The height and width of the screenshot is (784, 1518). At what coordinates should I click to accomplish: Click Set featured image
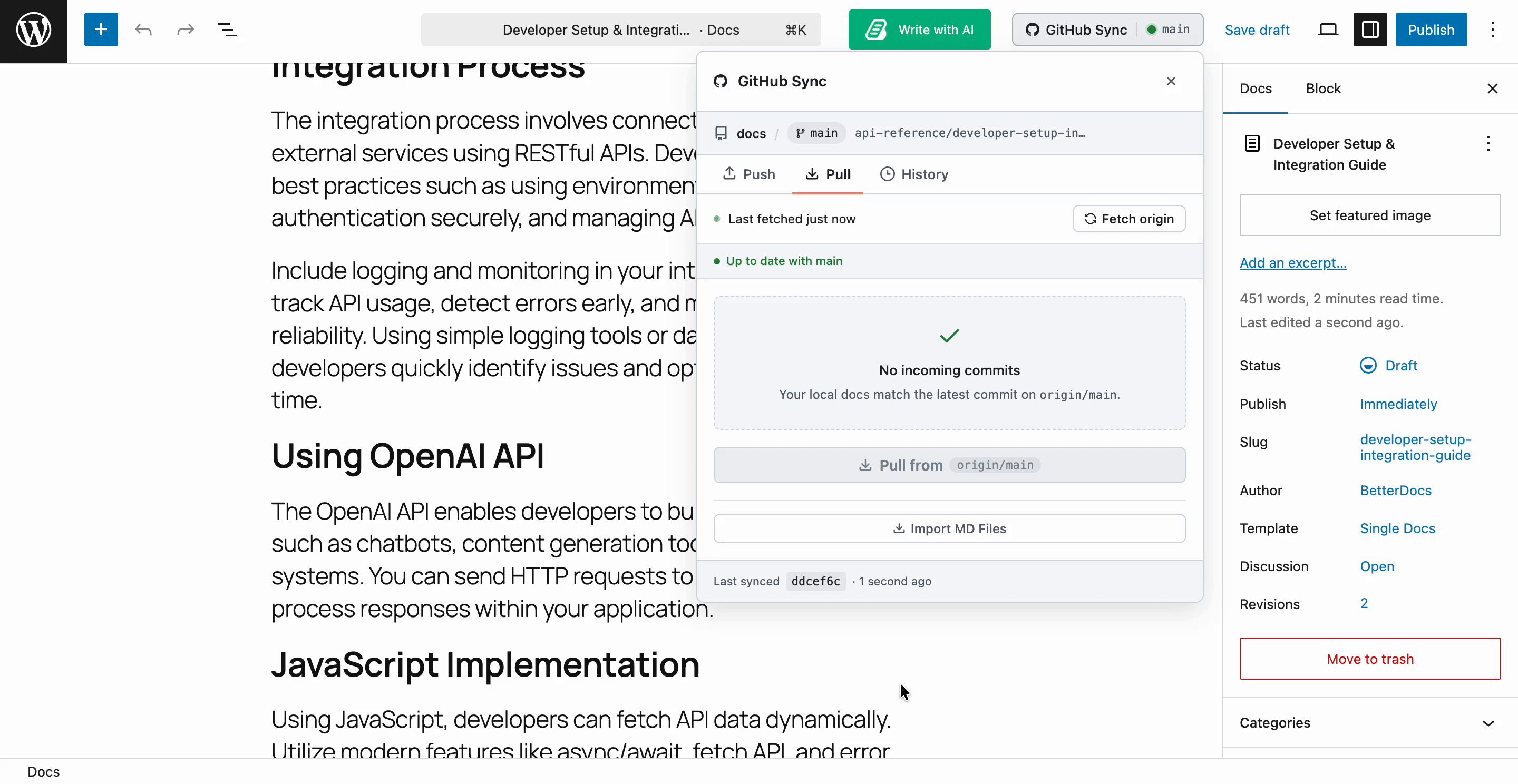[1370, 215]
